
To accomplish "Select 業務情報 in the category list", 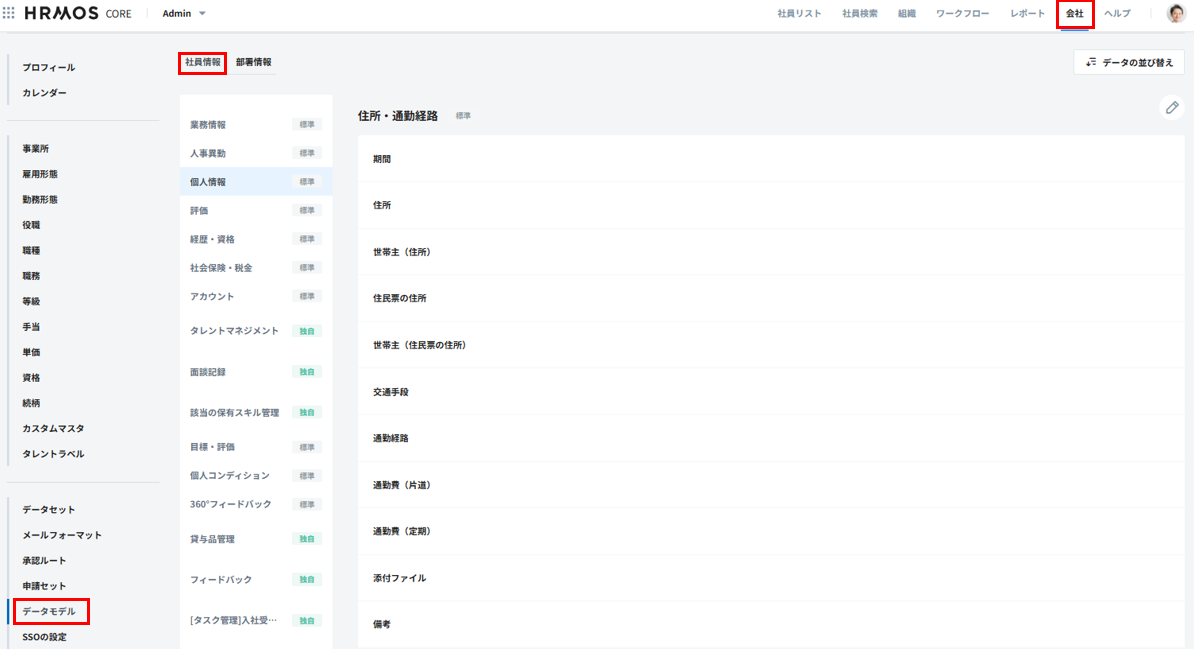I will coord(208,125).
